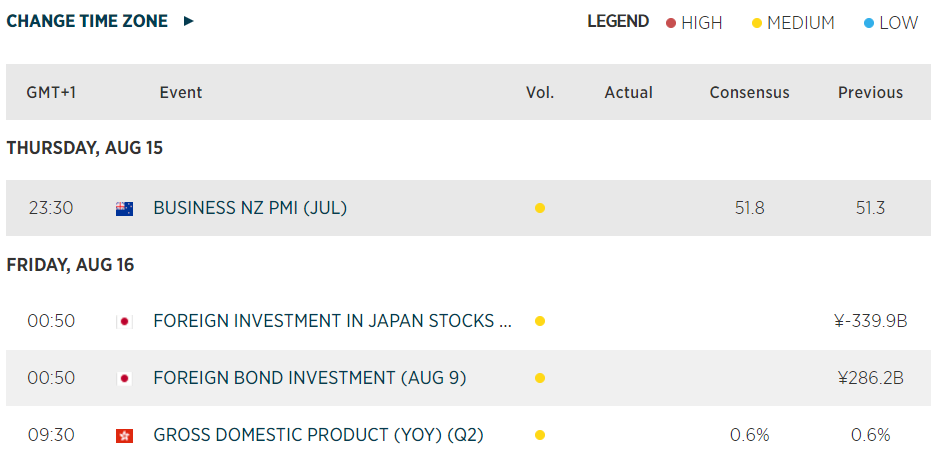Click the Foreign Investment in Japan Stocks volatility dot
The image size is (942, 463).
tap(540, 322)
